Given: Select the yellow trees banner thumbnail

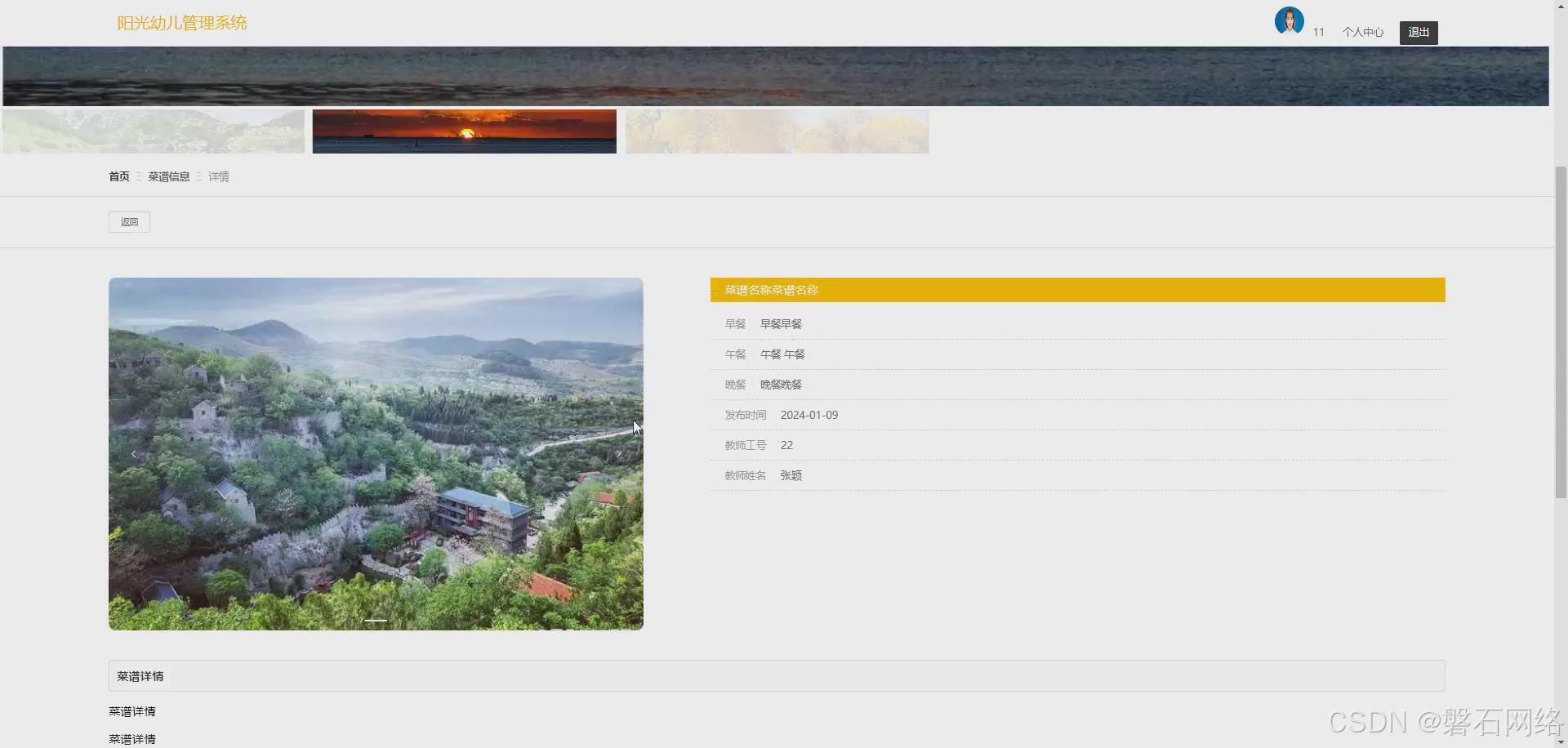Looking at the screenshot, I should click(x=777, y=131).
